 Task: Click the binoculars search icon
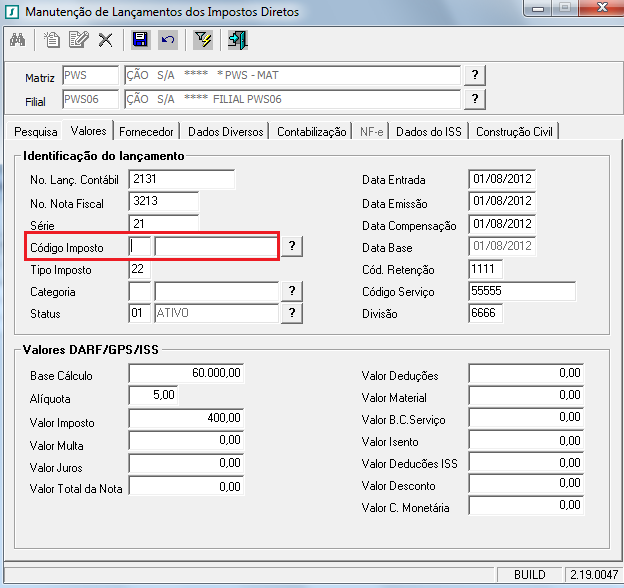pos(19,40)
